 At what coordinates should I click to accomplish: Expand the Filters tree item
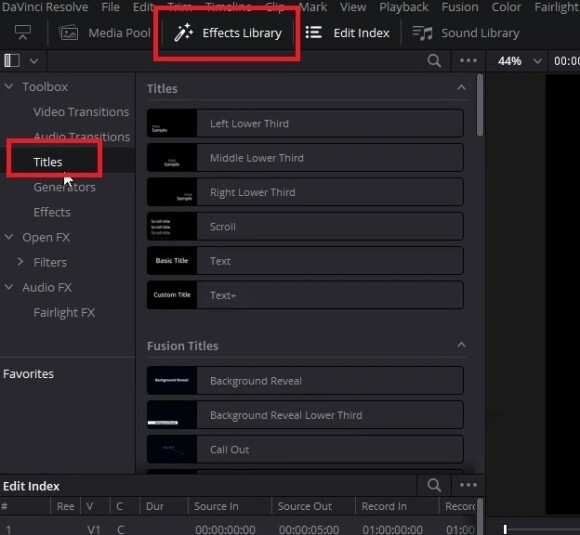(20, 262)
